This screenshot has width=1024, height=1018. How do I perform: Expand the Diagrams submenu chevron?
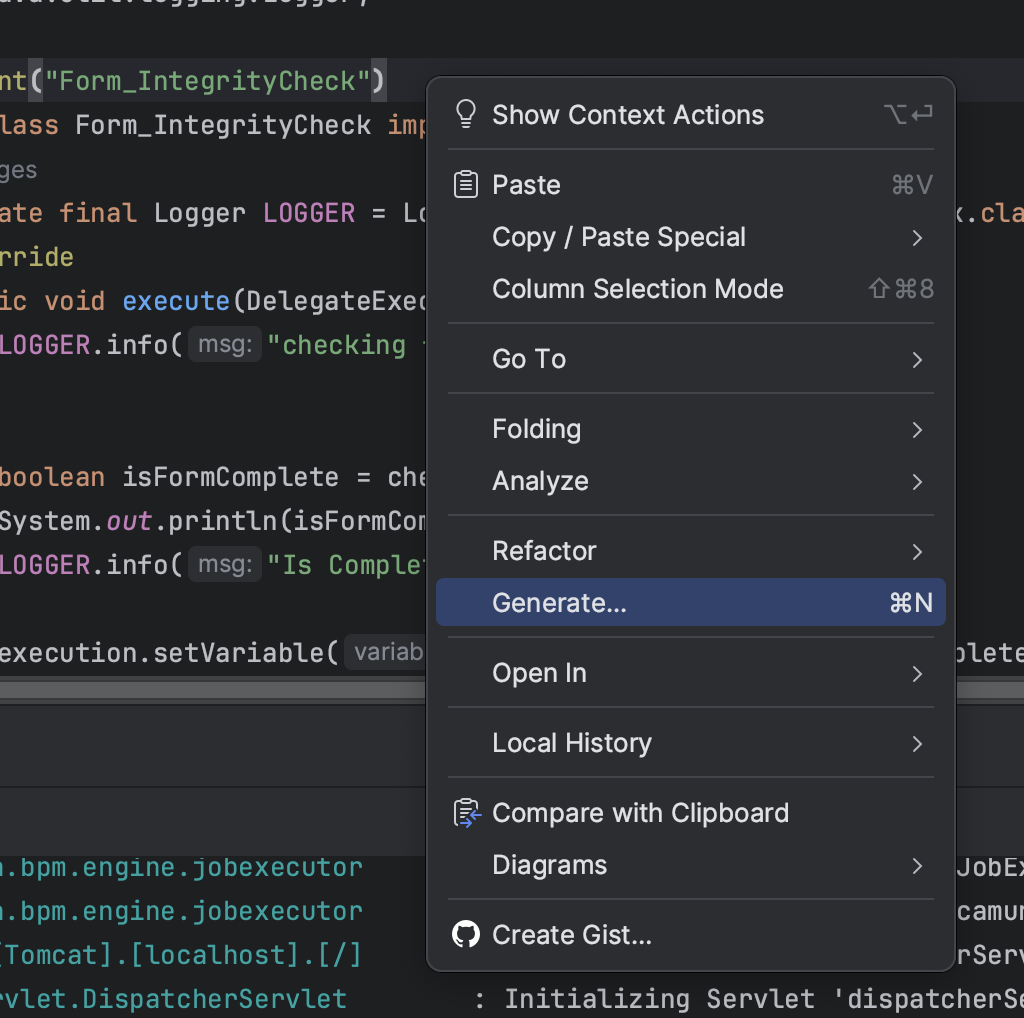click(917, 866)
